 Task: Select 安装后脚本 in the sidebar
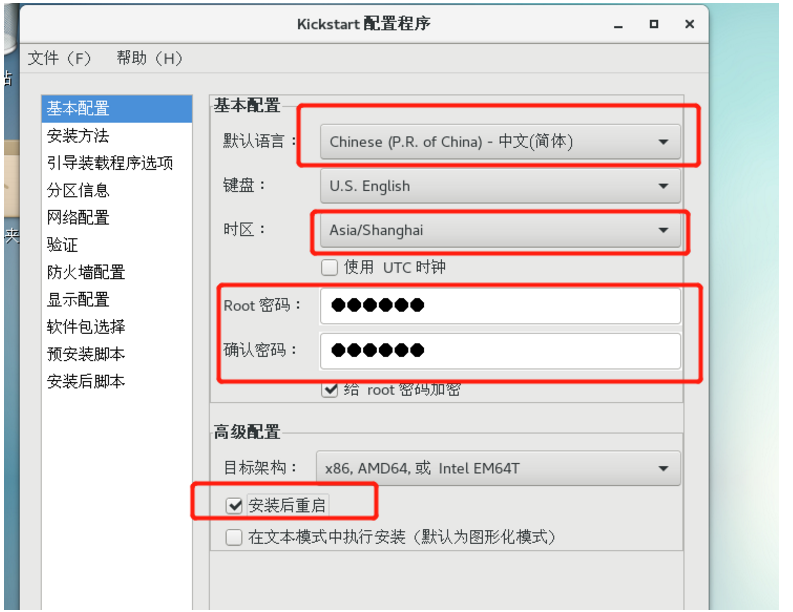117,381
